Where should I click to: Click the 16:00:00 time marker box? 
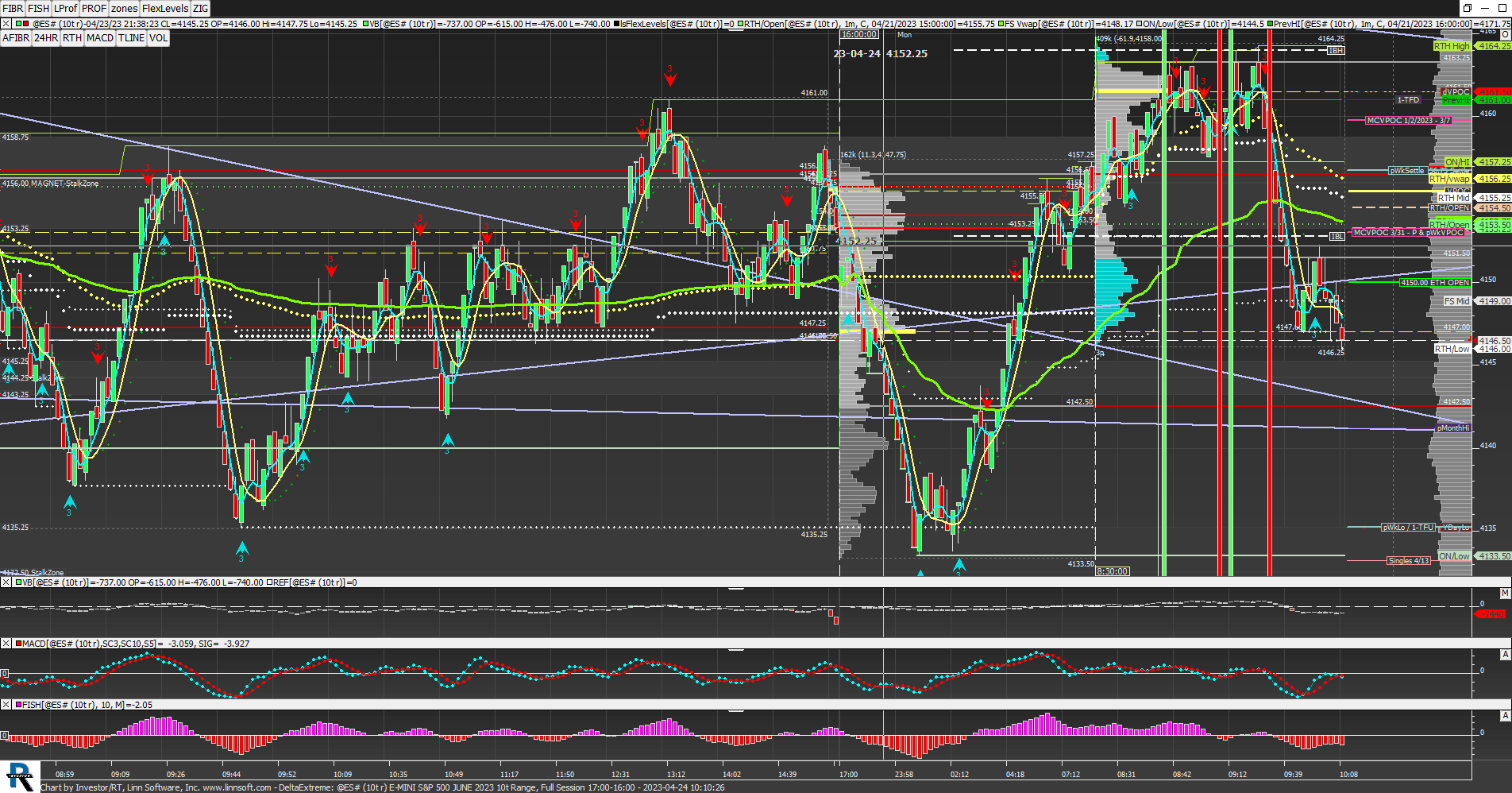click(859, 34)
